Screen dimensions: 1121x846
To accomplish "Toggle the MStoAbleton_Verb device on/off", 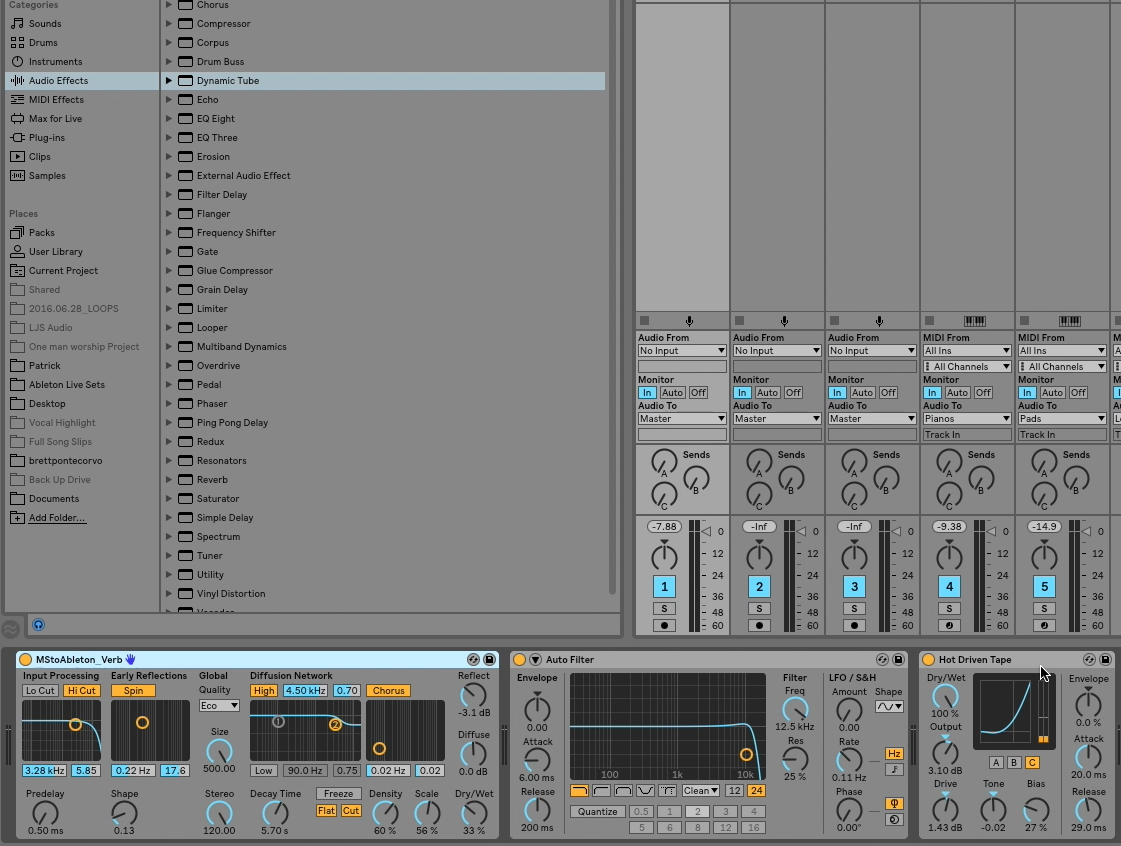I will [x=26, y=659].
